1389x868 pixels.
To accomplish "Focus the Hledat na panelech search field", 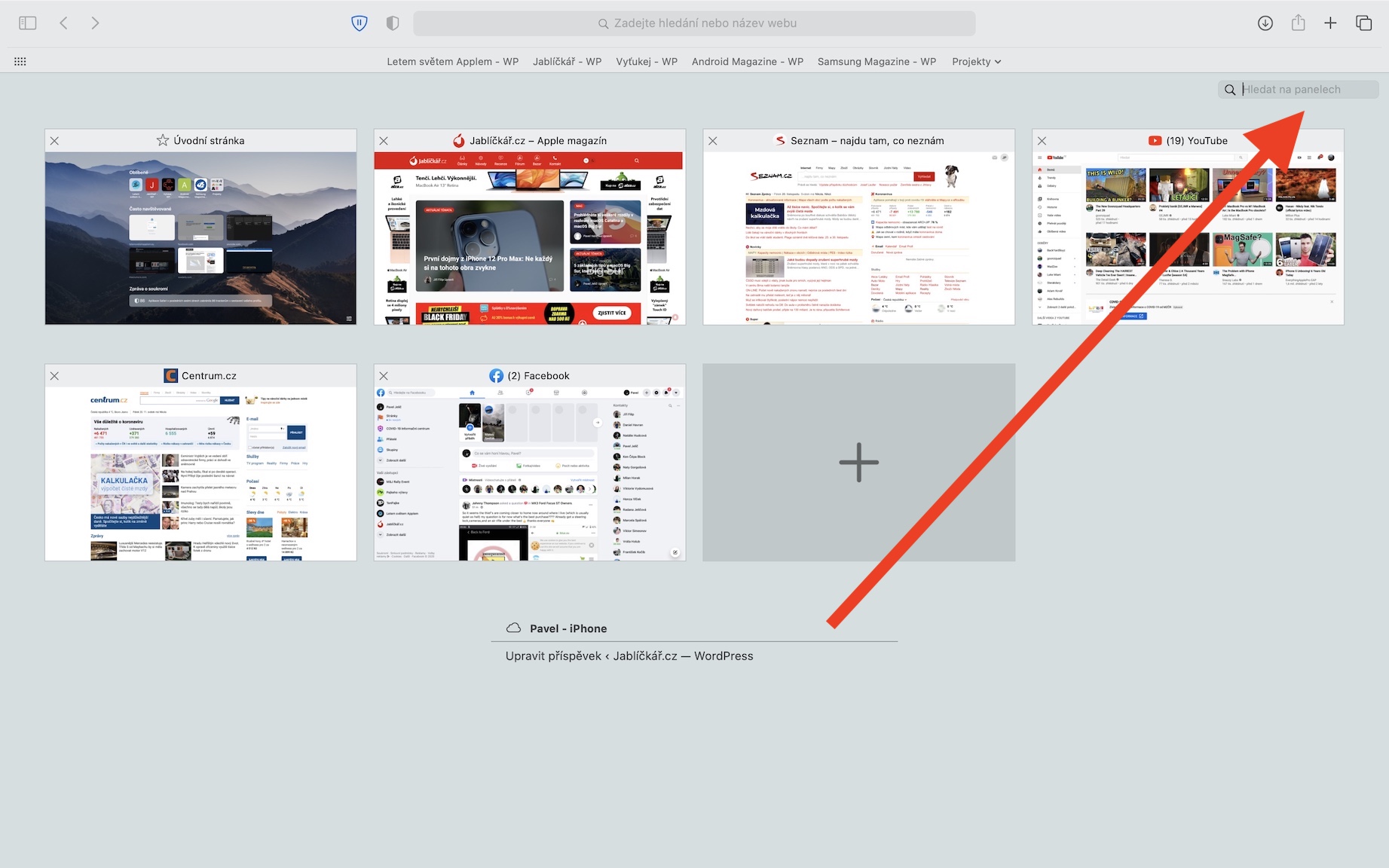I will click(x=1299, y=90).
